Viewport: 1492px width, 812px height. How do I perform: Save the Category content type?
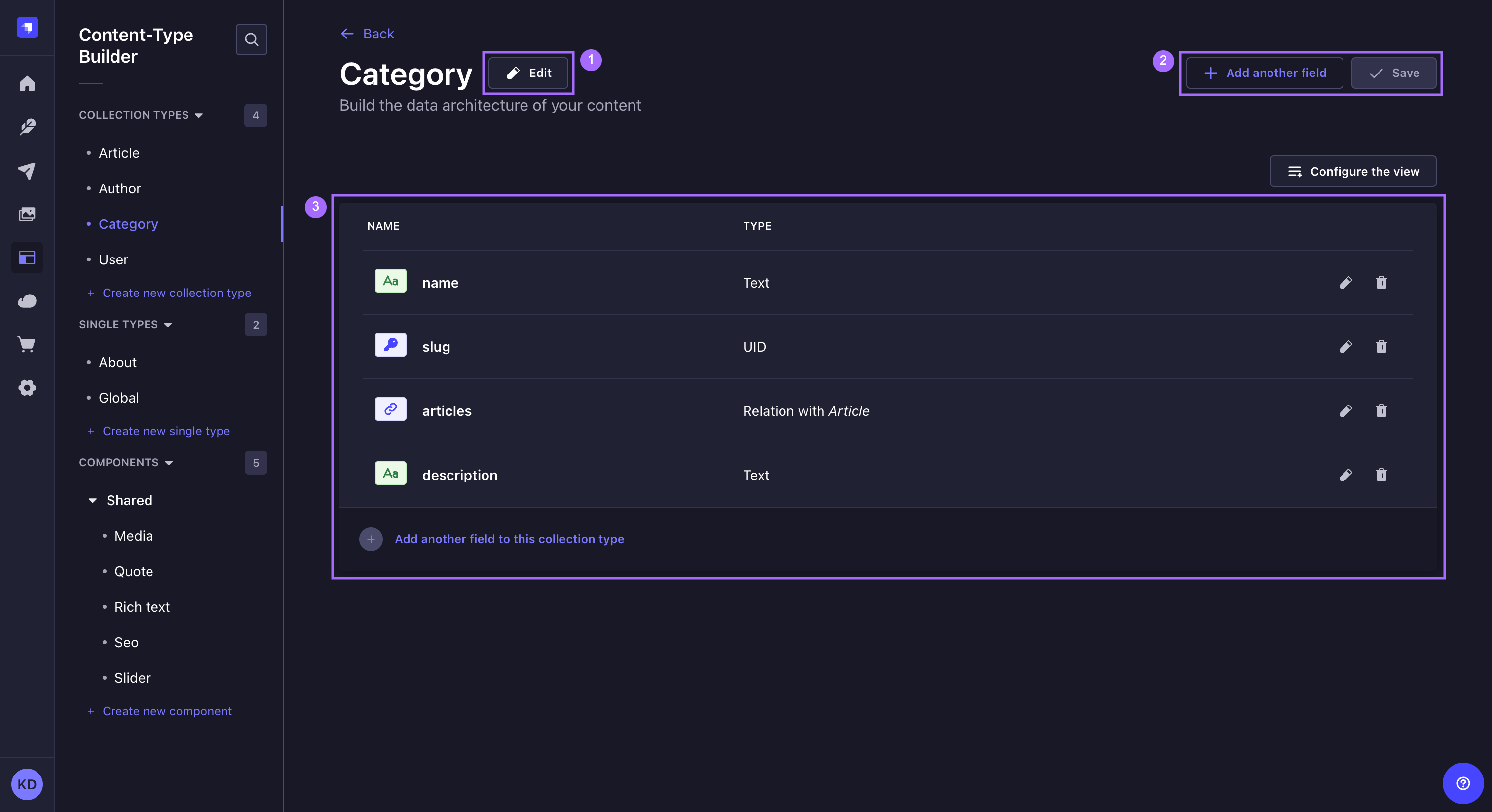point(1394,73)
